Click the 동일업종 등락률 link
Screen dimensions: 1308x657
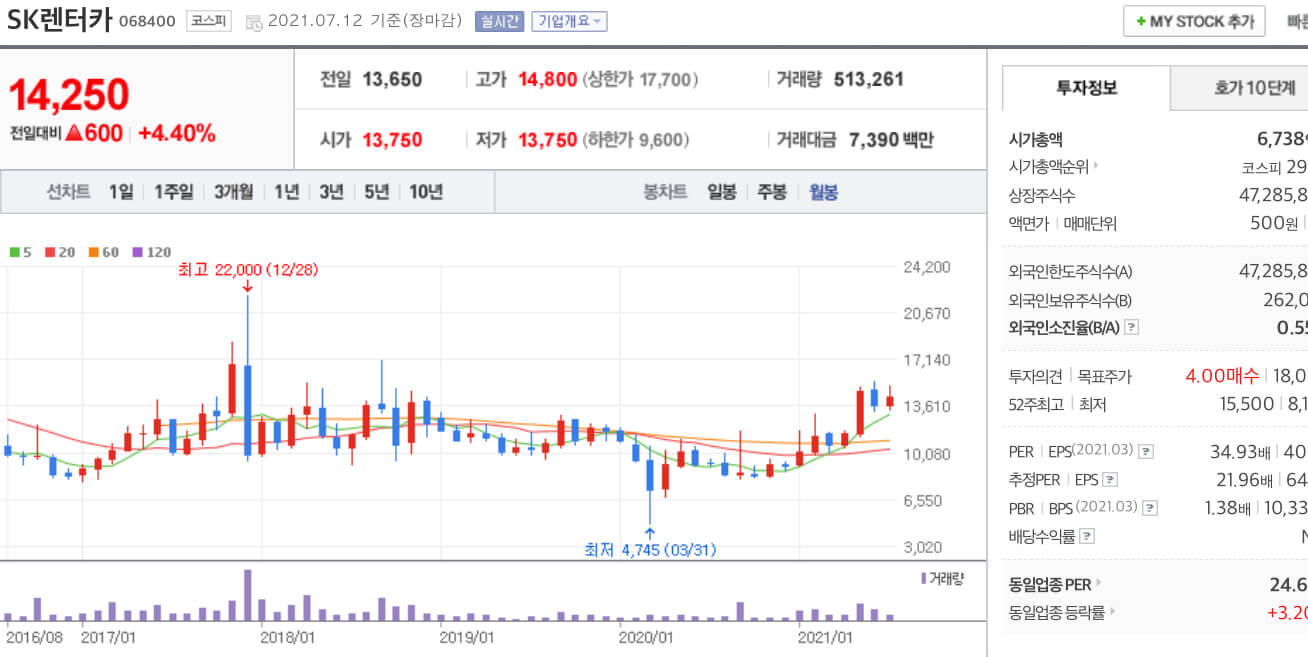coord(1057,611)
